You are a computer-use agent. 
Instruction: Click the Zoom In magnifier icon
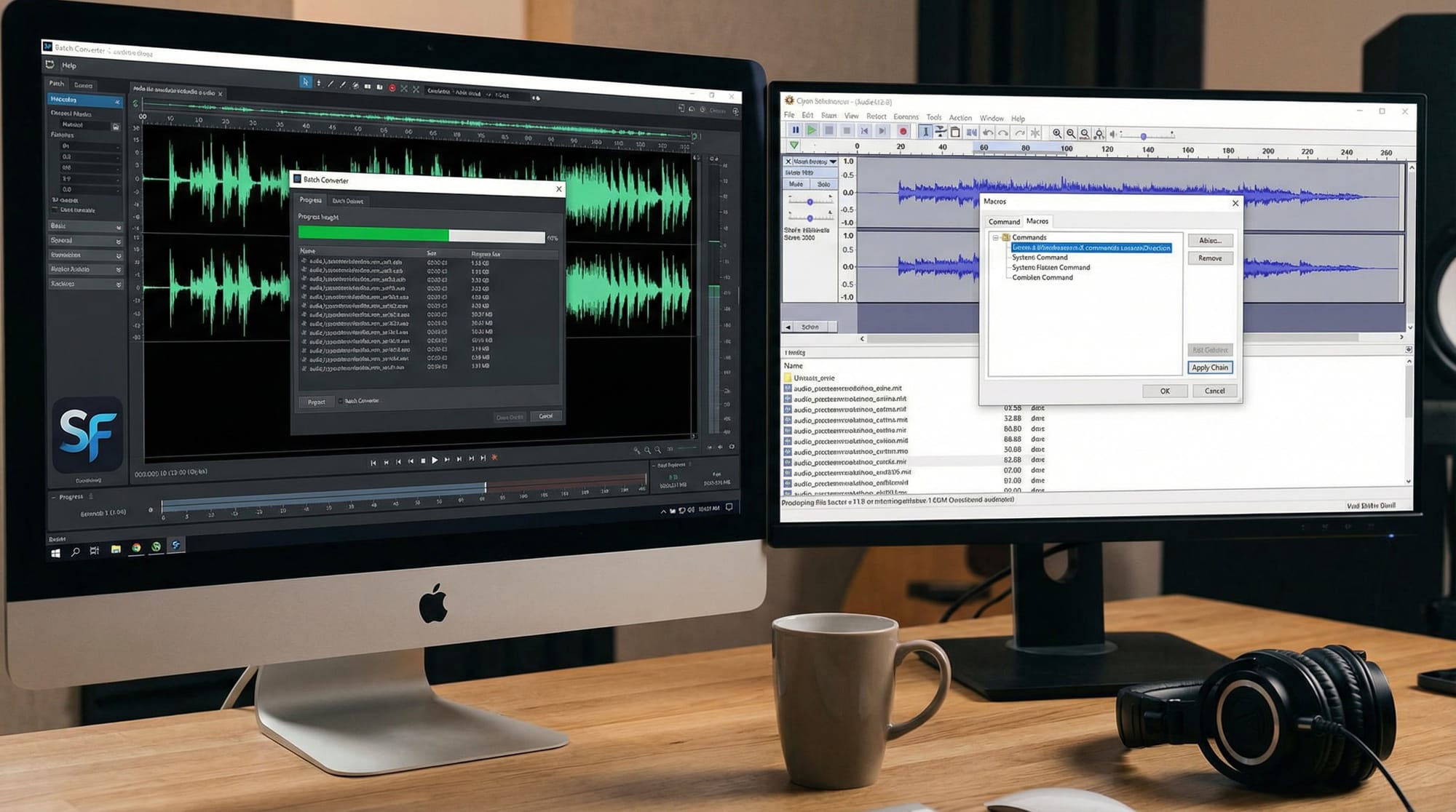[x=1057, y=133]
